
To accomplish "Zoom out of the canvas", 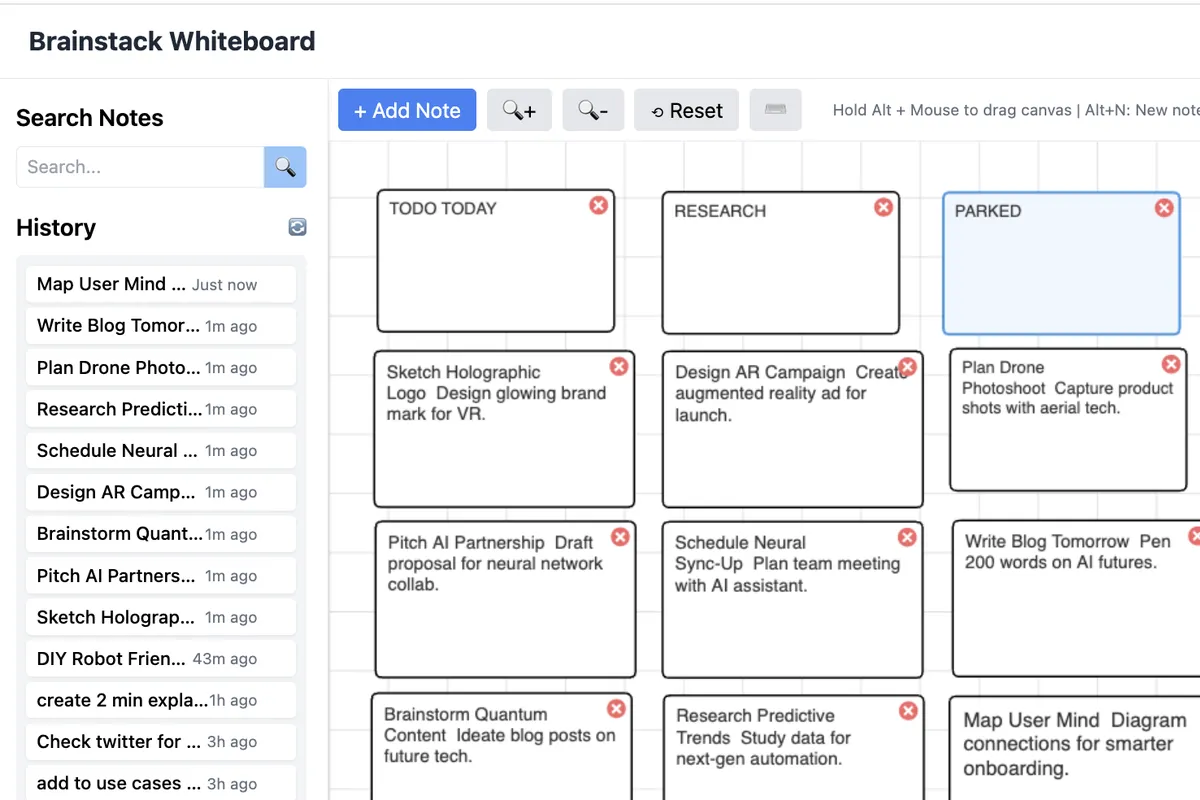I will (x=593, y=111).
